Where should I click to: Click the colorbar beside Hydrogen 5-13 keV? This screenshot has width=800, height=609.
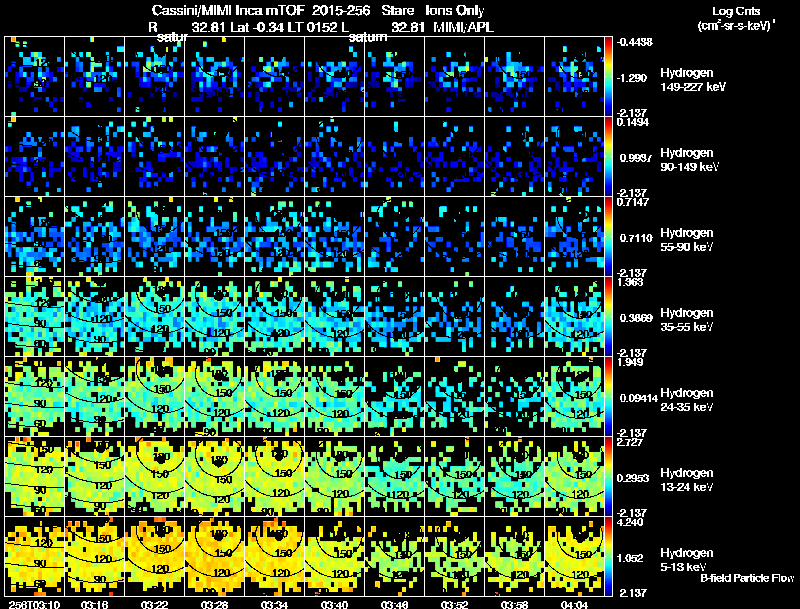608,556
